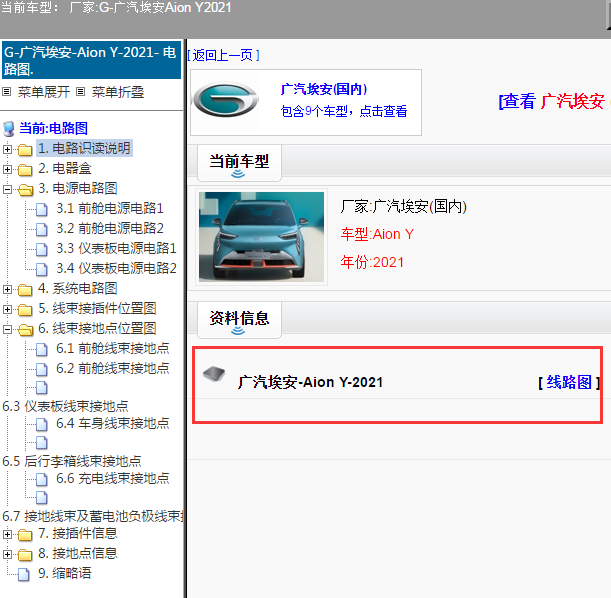Viewport: 611px width, 598px height.
Task: Expand the 1. 电路识读说明 node
Action: click(x=7, y=149)
